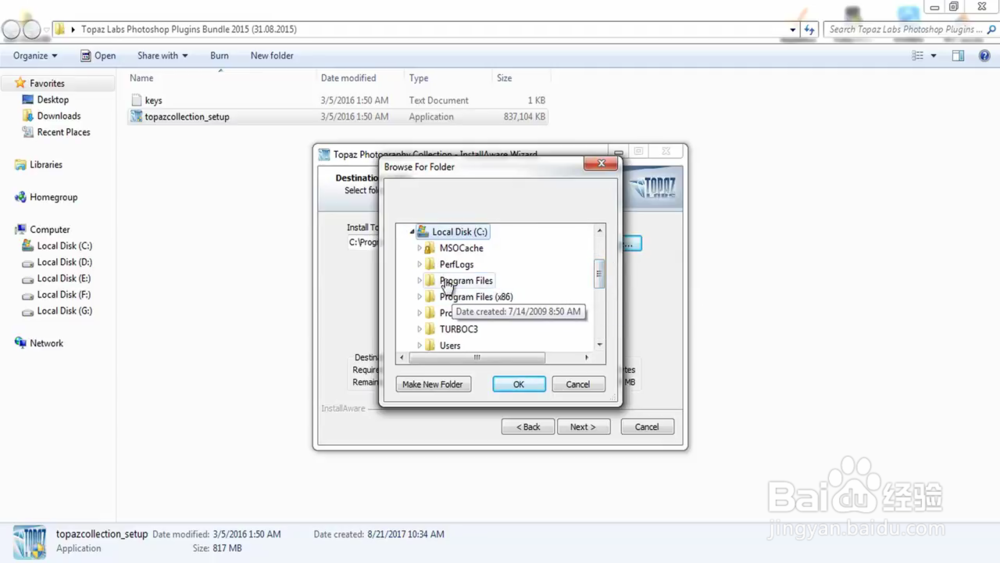Select MSOCache folder icon in Browse dialog
Viewport: 1000px width, 563px height.
[x=430, y=248]
